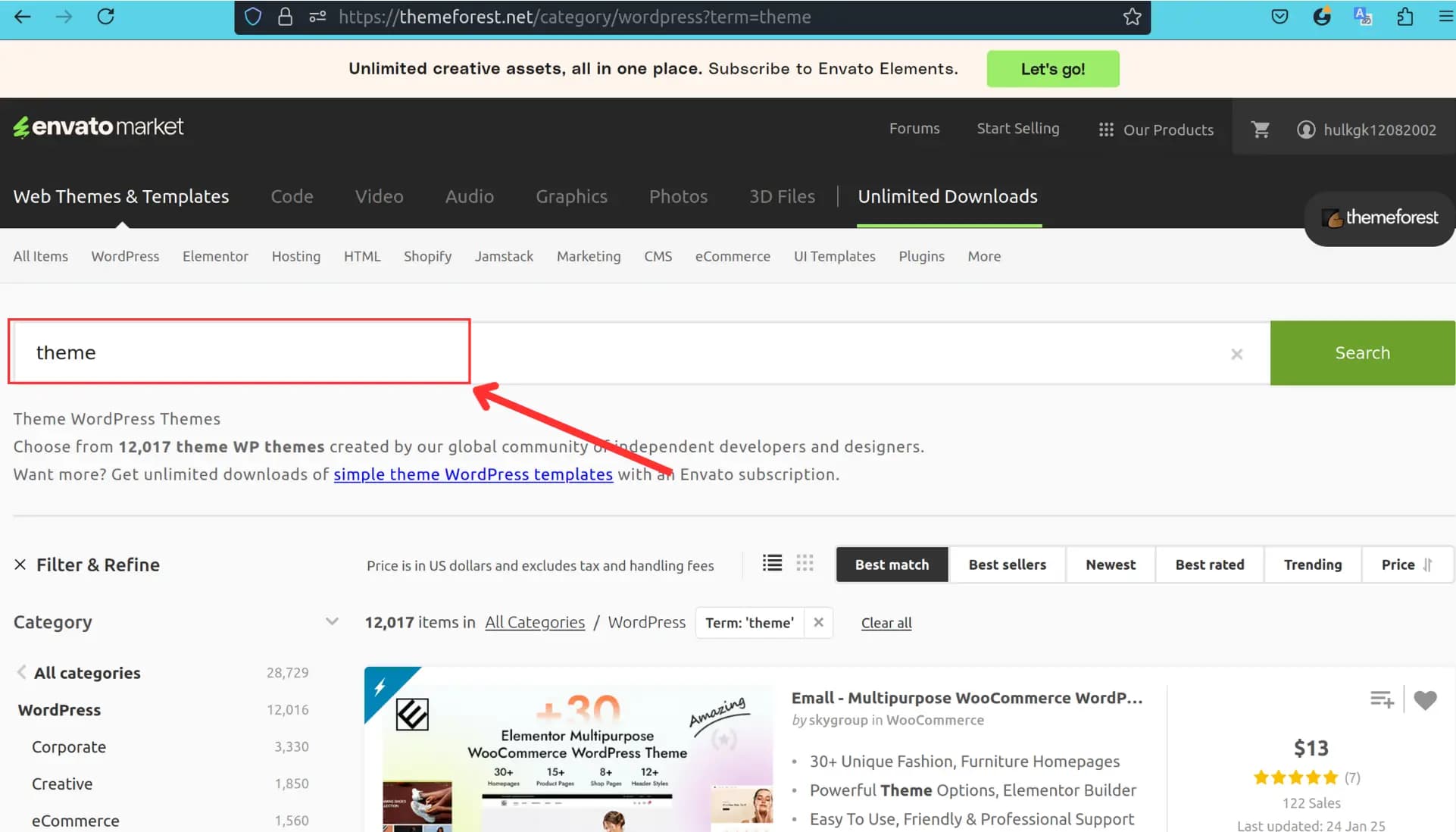The height and width of the screenshot is (832, 1456).
Task: Close the Filter & Refine panel X
Action: (x=20, y=565)
